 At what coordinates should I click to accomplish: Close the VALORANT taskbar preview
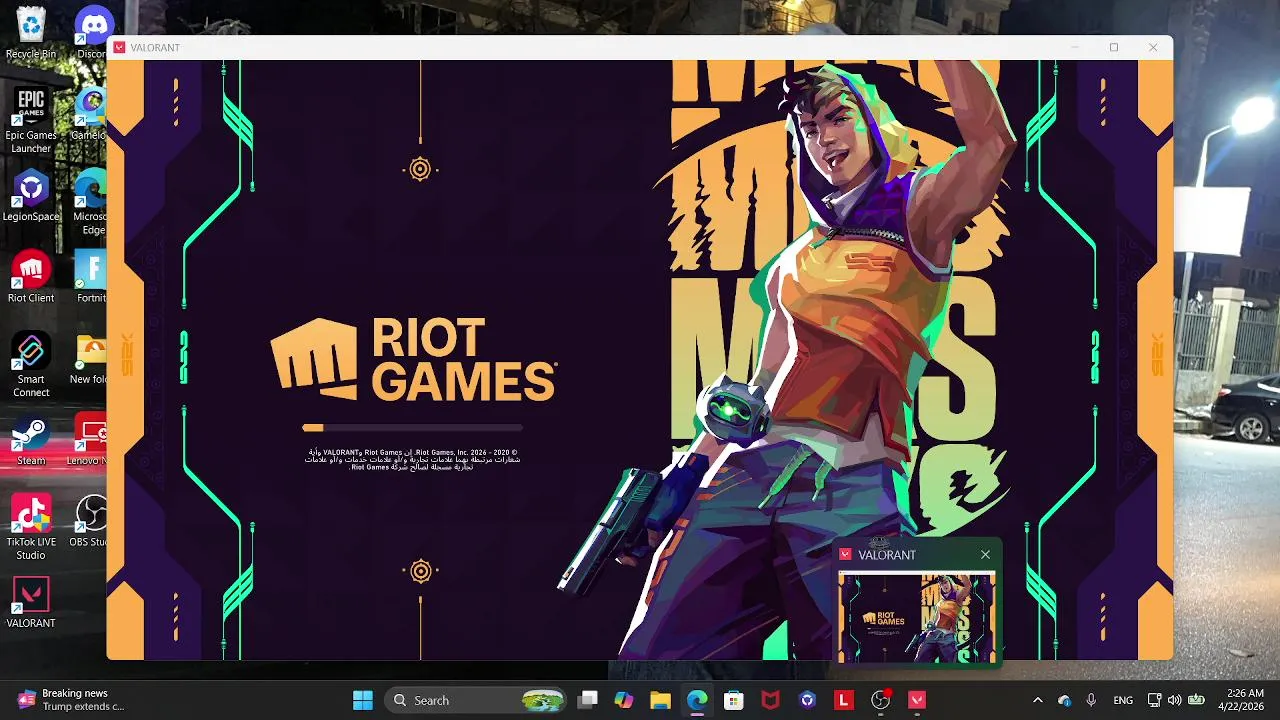985,554
